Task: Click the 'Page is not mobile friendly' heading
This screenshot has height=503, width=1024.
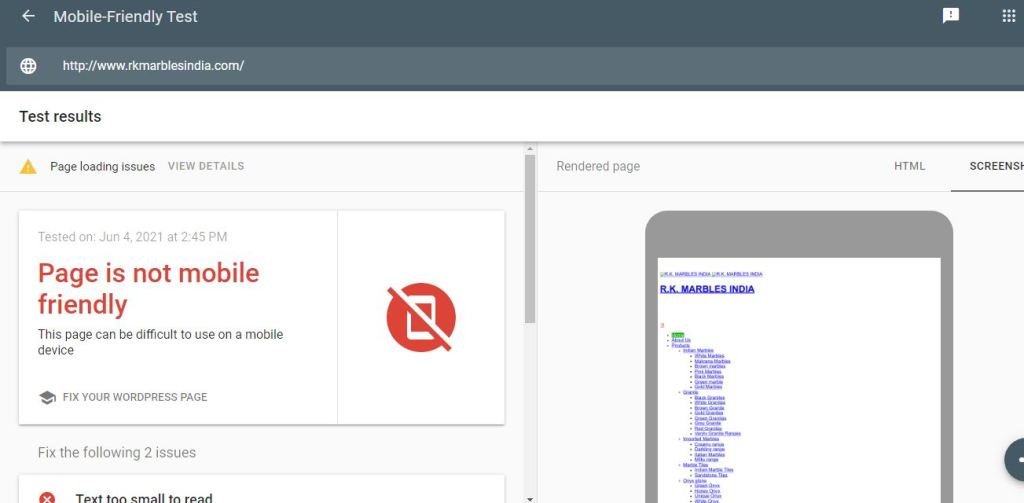Action: click(x=148, y=288)
